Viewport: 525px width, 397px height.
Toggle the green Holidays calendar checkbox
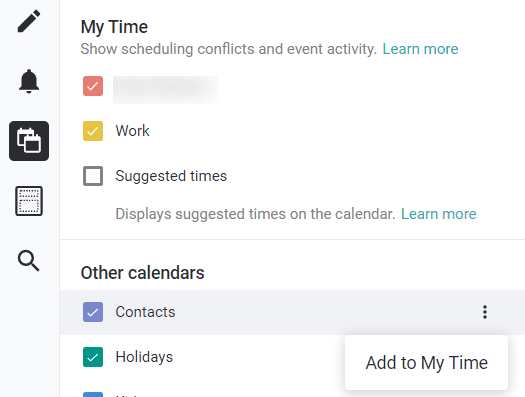(x=93, y=357)
